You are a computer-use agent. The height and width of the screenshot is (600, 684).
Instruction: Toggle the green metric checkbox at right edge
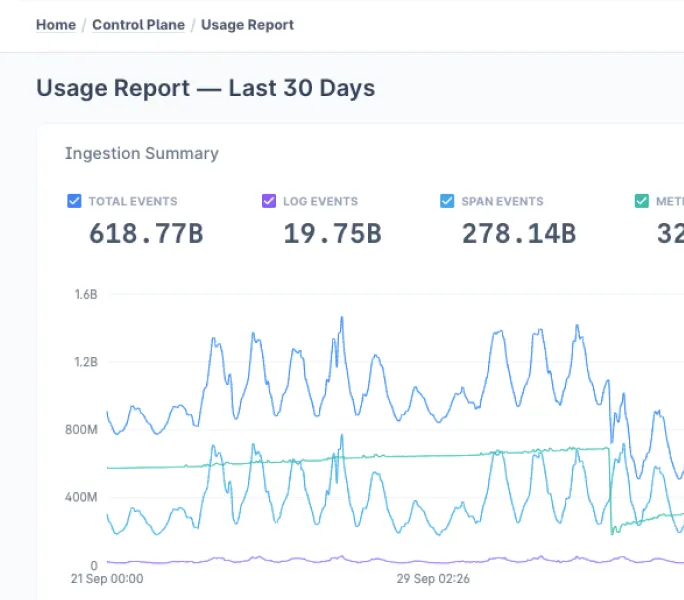coord(642,201)
